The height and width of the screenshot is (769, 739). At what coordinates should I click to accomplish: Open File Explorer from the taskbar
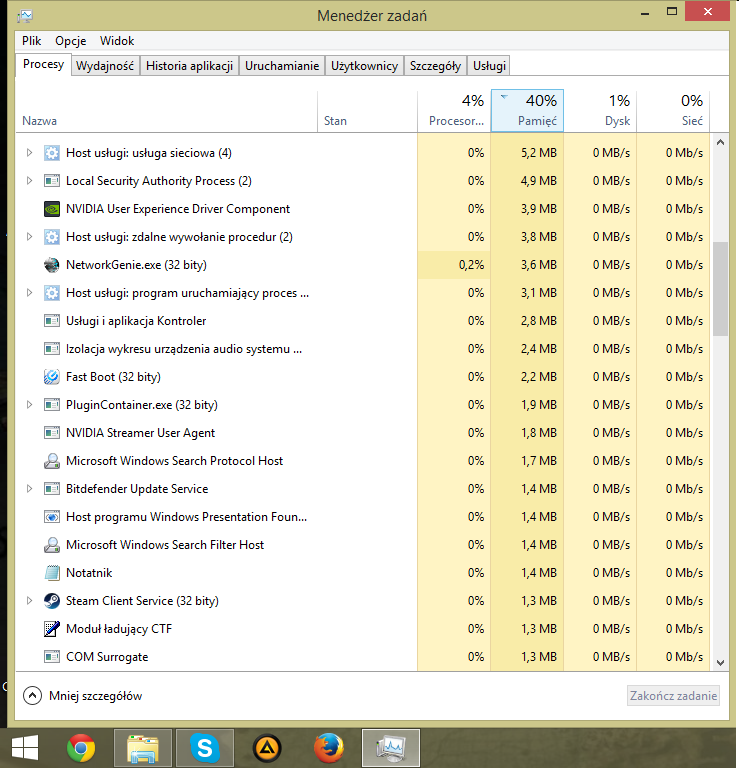tap(143, 748)
